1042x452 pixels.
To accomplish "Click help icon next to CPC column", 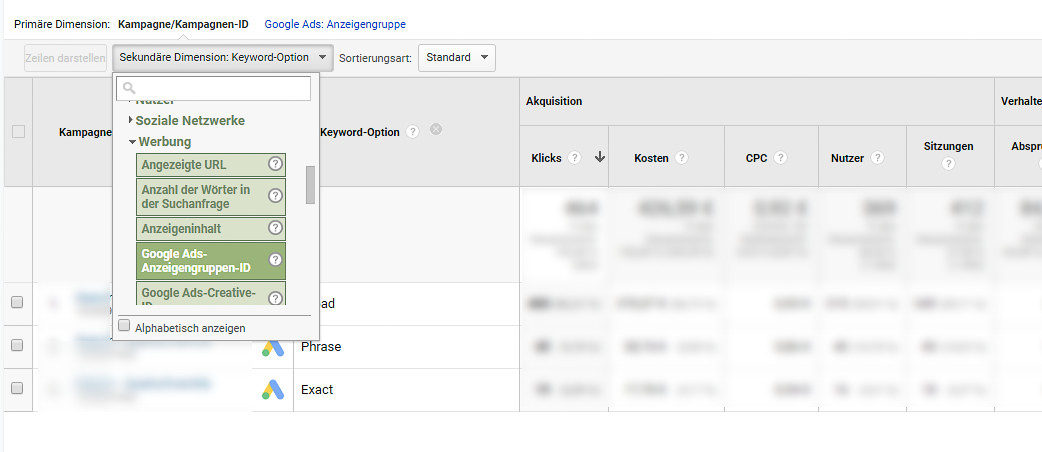I will tap(780, 158).
